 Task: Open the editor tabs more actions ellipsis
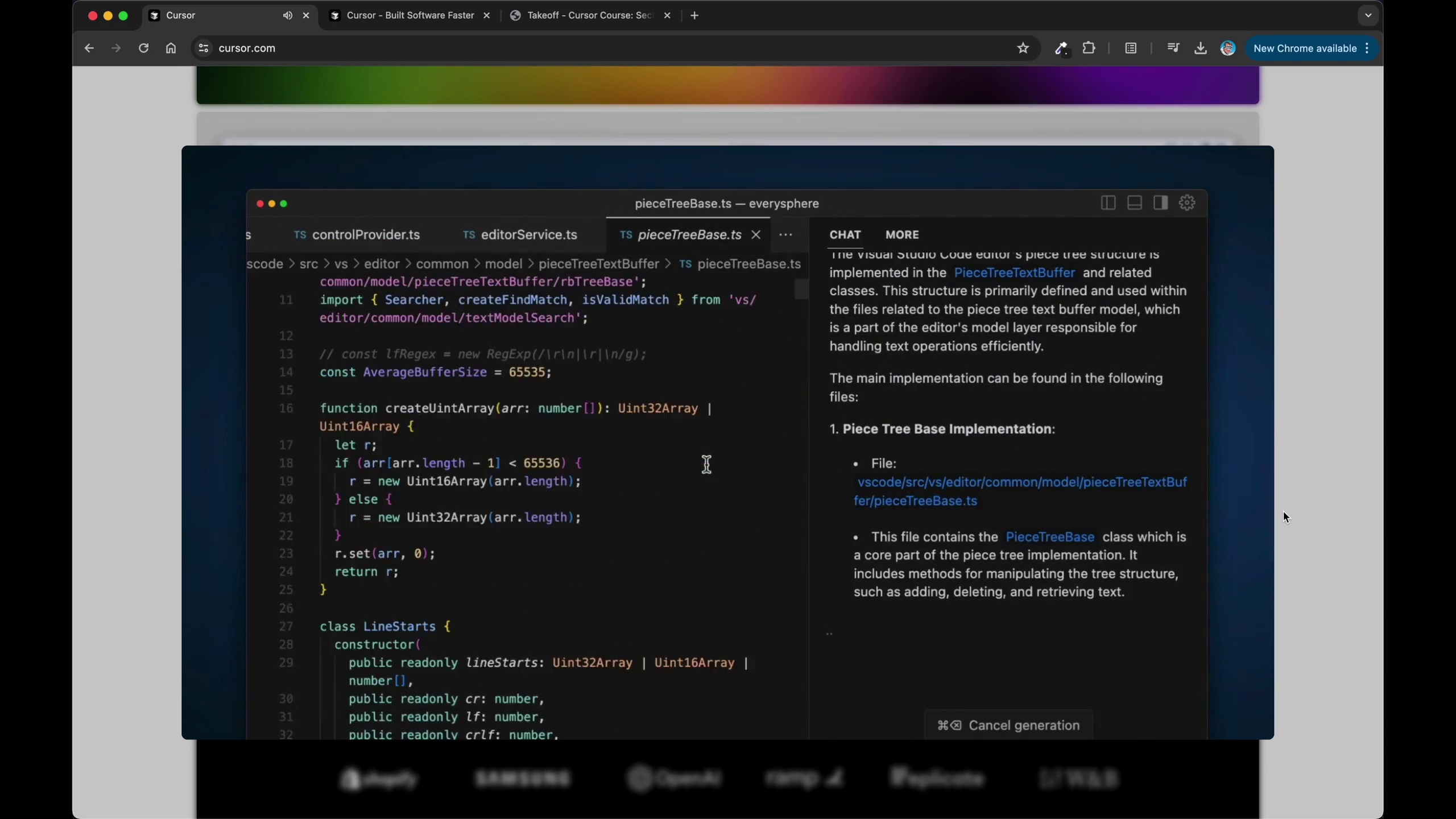point(785,235)
